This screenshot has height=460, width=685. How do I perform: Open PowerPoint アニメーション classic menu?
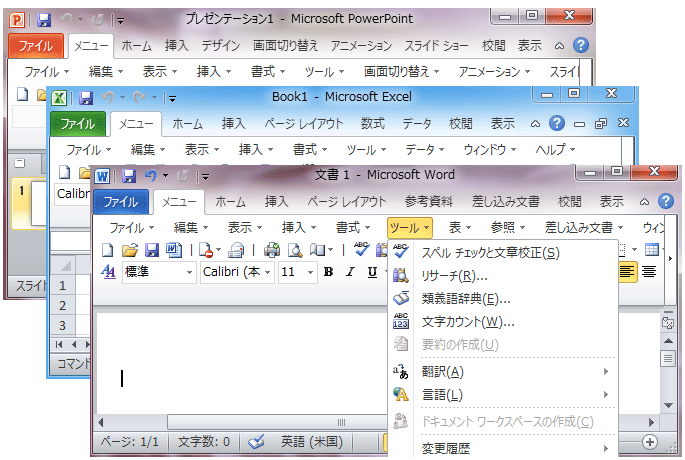[494, 72]
